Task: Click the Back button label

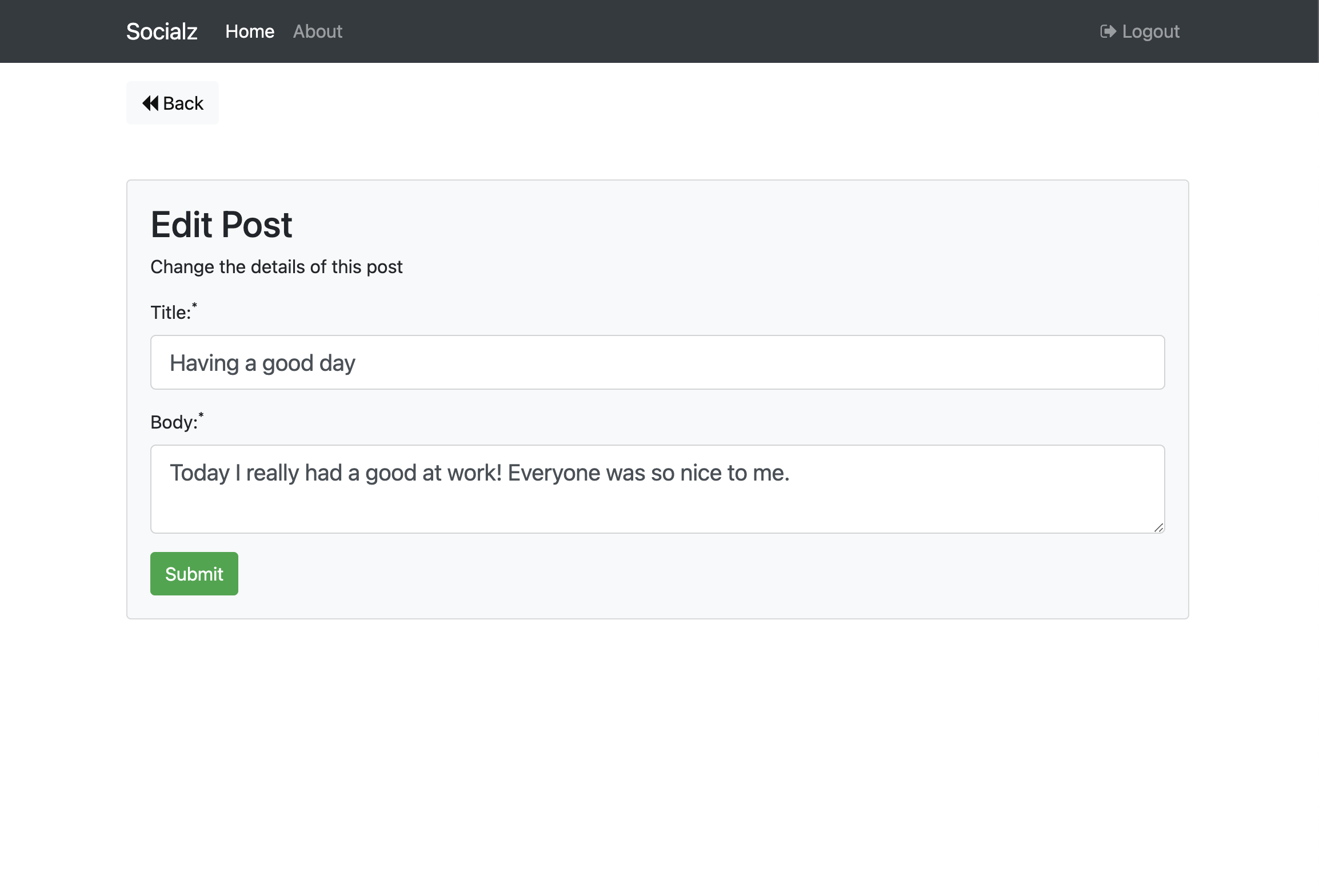Action: click(x=183, y=103)
